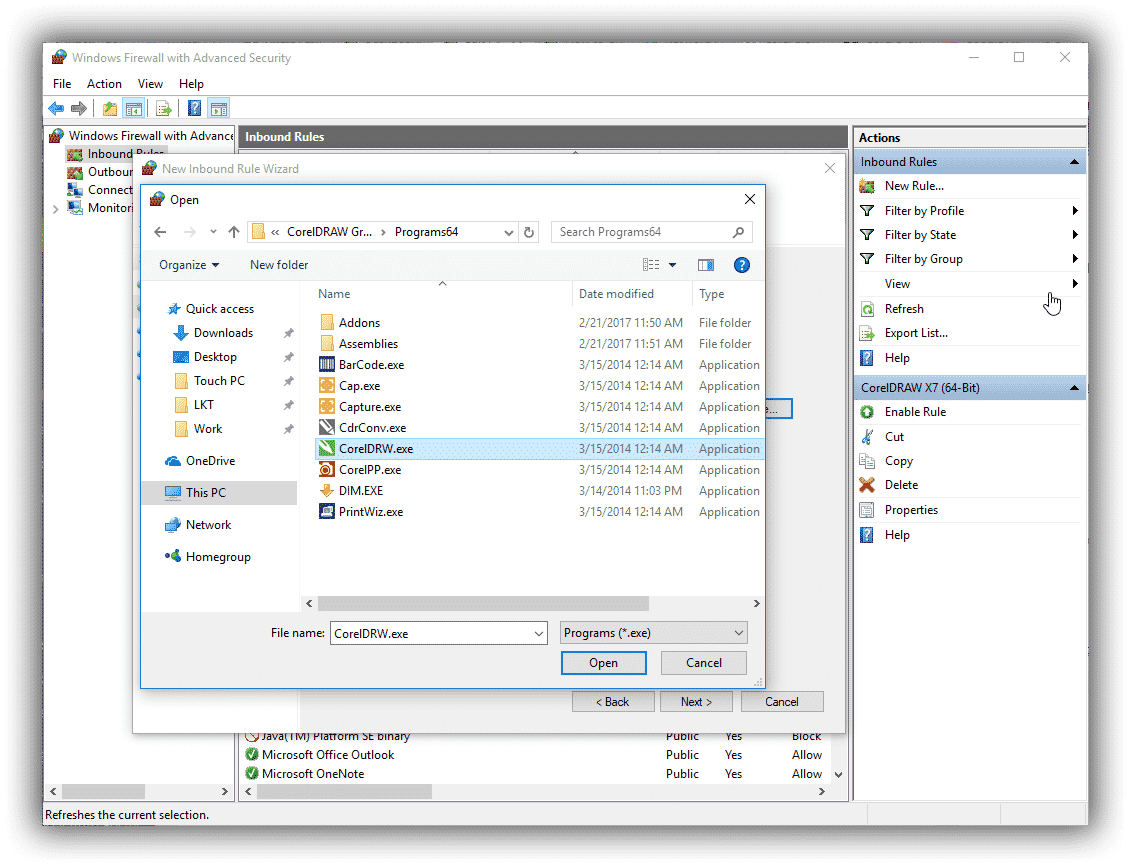The height and width of the screenshot is (868, 1131).
Task: Collapse the Inbound Rules actions section
Action: pyautogui.click(x=1074, y=162)
